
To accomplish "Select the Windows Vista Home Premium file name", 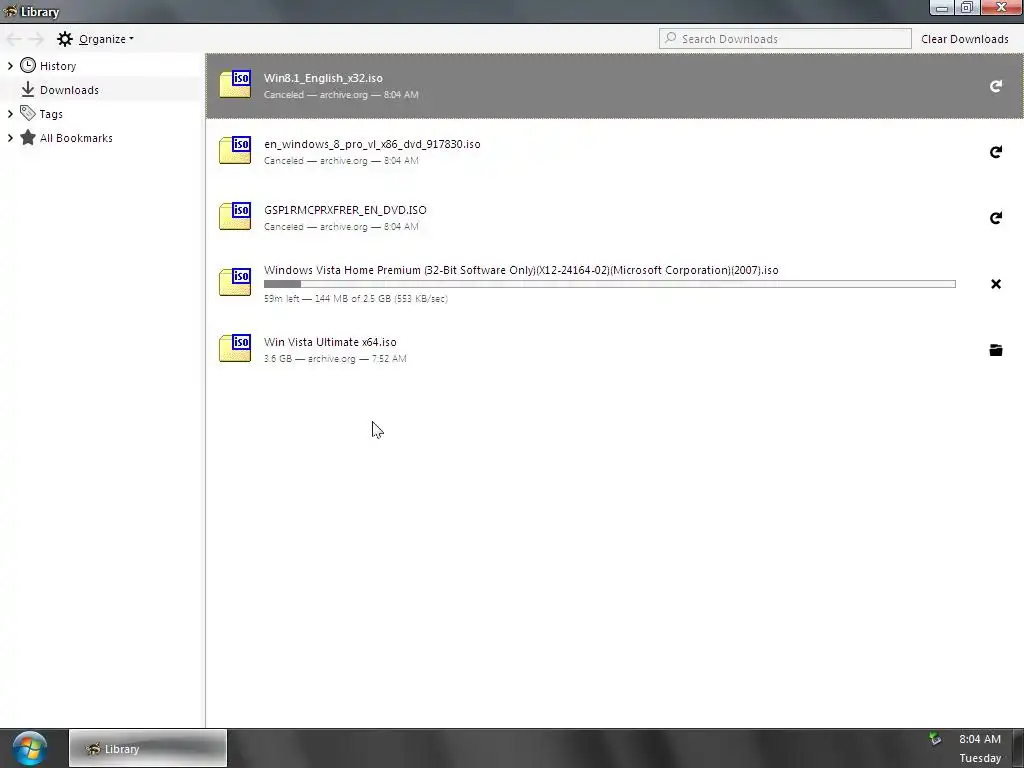I will tap(521, 270).
